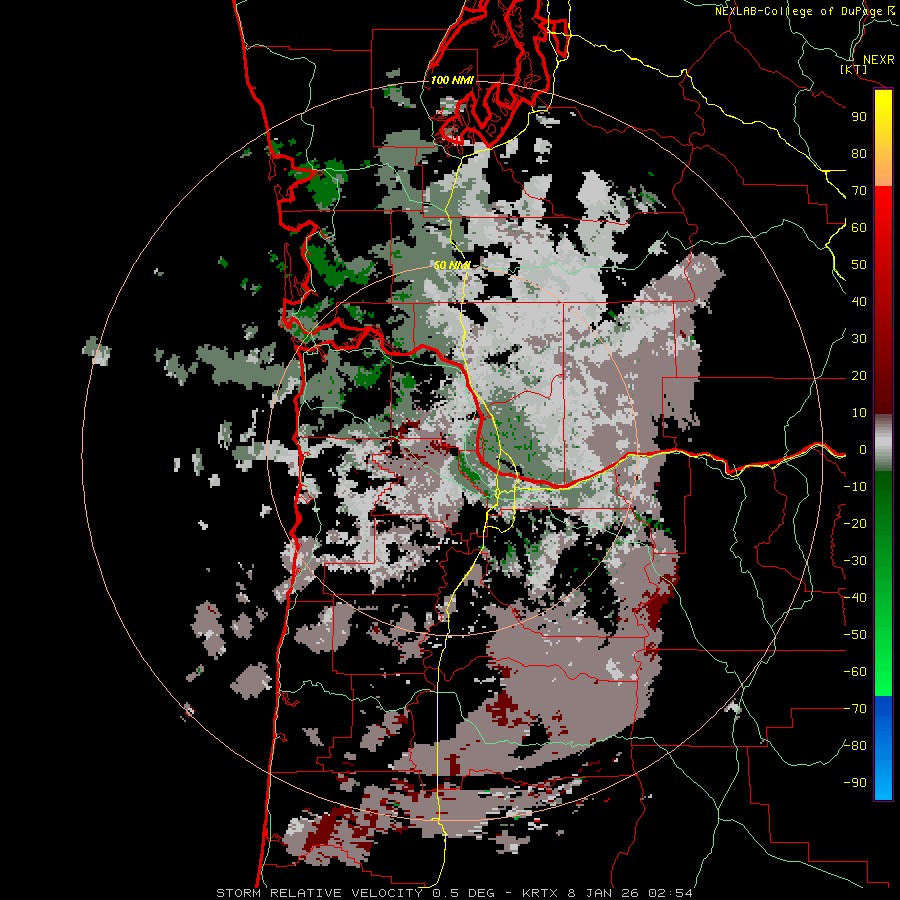
Task: Click the -80 value on the velocity scale
Action: click(855, 746)
